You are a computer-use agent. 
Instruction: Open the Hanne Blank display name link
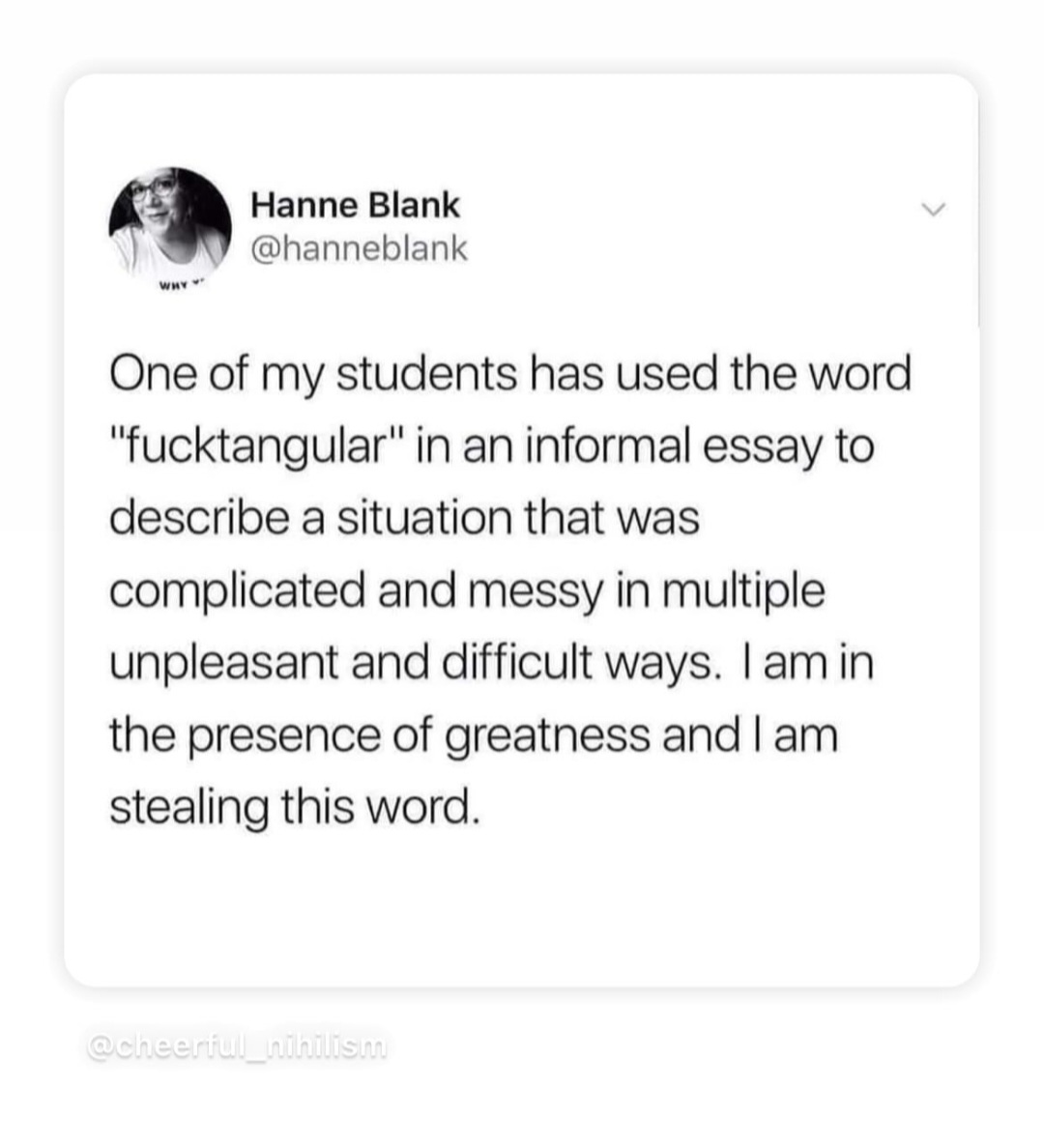point(355,205)
